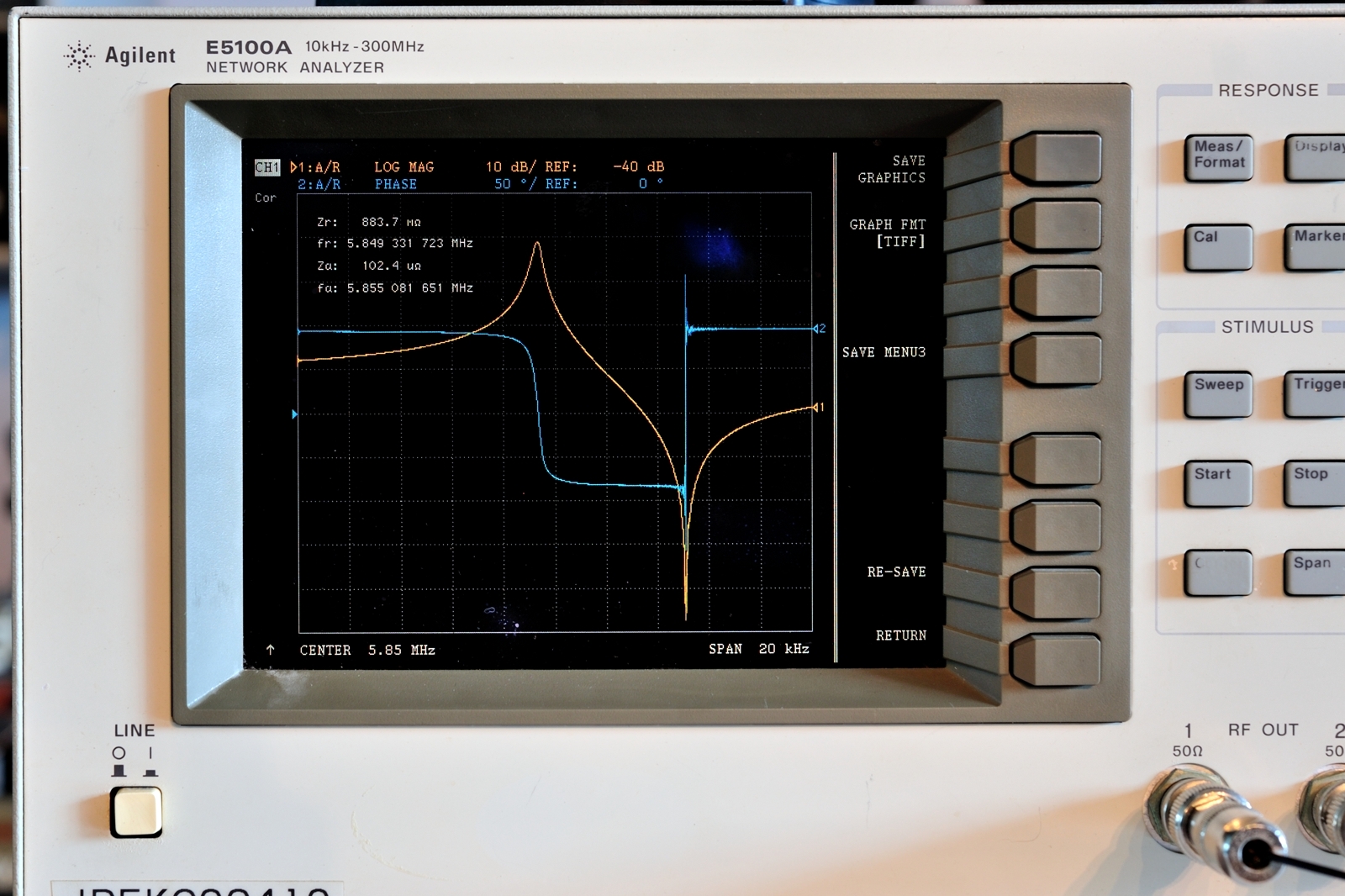Click the CH1 channel indicator
The height and width of the screenshot is (896, 1345).
click(x=266, y=167)
